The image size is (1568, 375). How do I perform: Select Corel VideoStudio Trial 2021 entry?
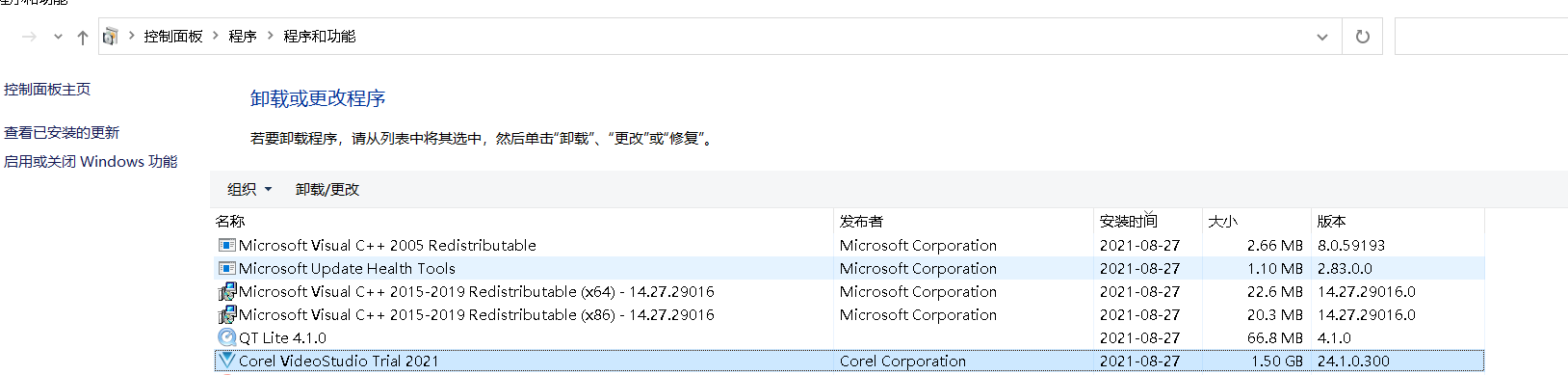pyautogui.click(x=849, y=362)
